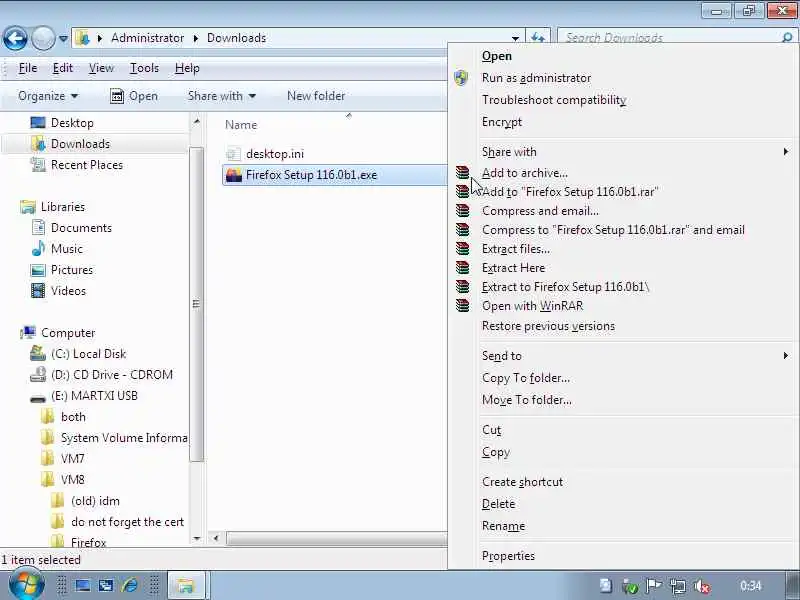This screenshot has width=800, height=600.
Task: Open the File menu
Action: [28, 68]
